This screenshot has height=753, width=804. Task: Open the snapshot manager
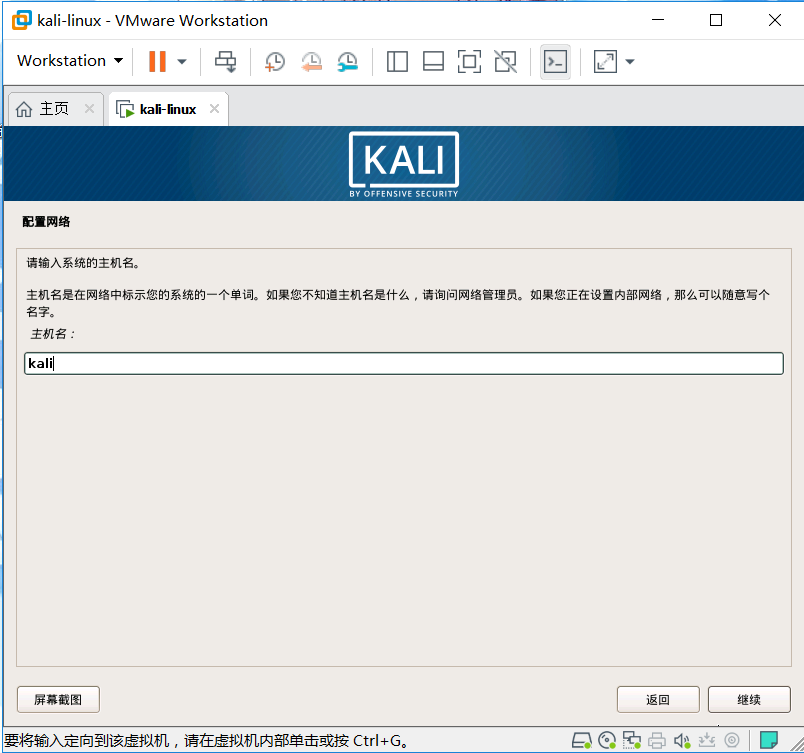[348, 62]
